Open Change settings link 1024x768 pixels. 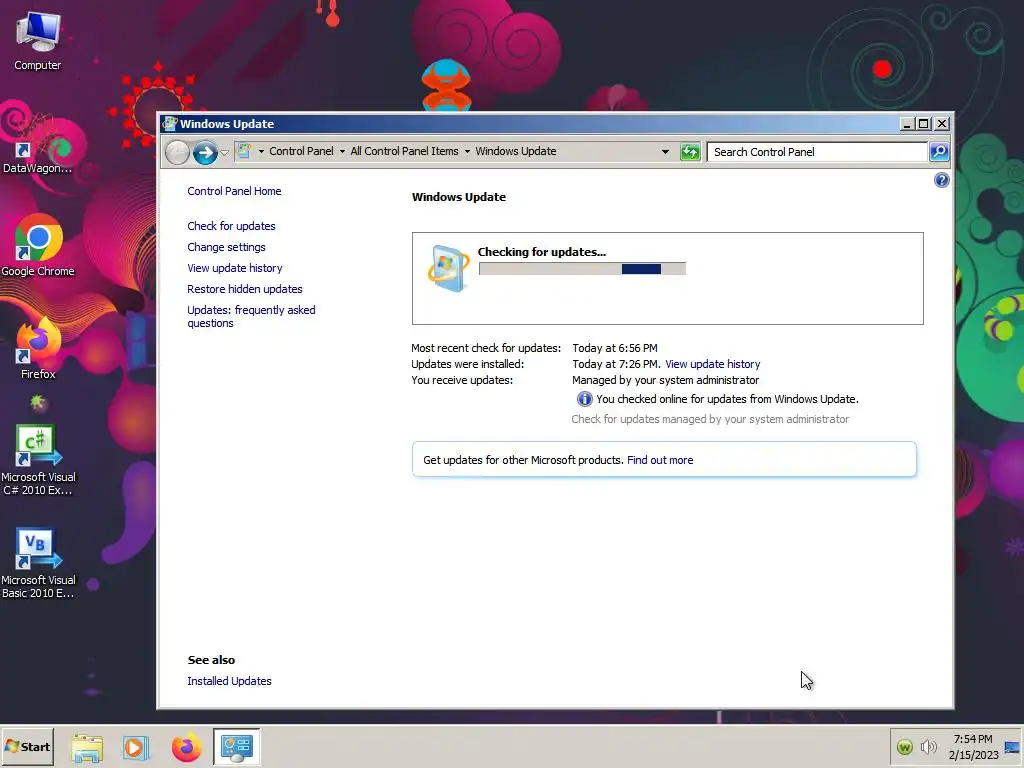pyautogui.click(x=226, y=247)
